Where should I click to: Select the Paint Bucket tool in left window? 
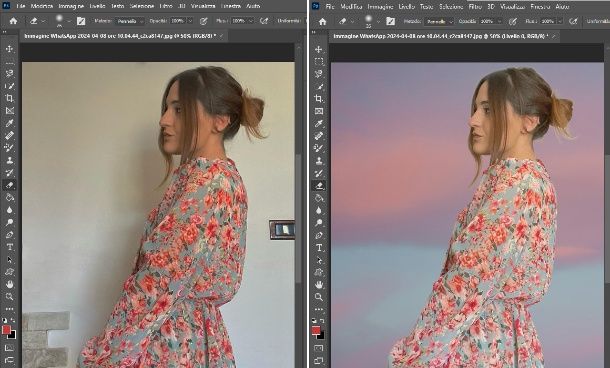click(x=9, y=197)
